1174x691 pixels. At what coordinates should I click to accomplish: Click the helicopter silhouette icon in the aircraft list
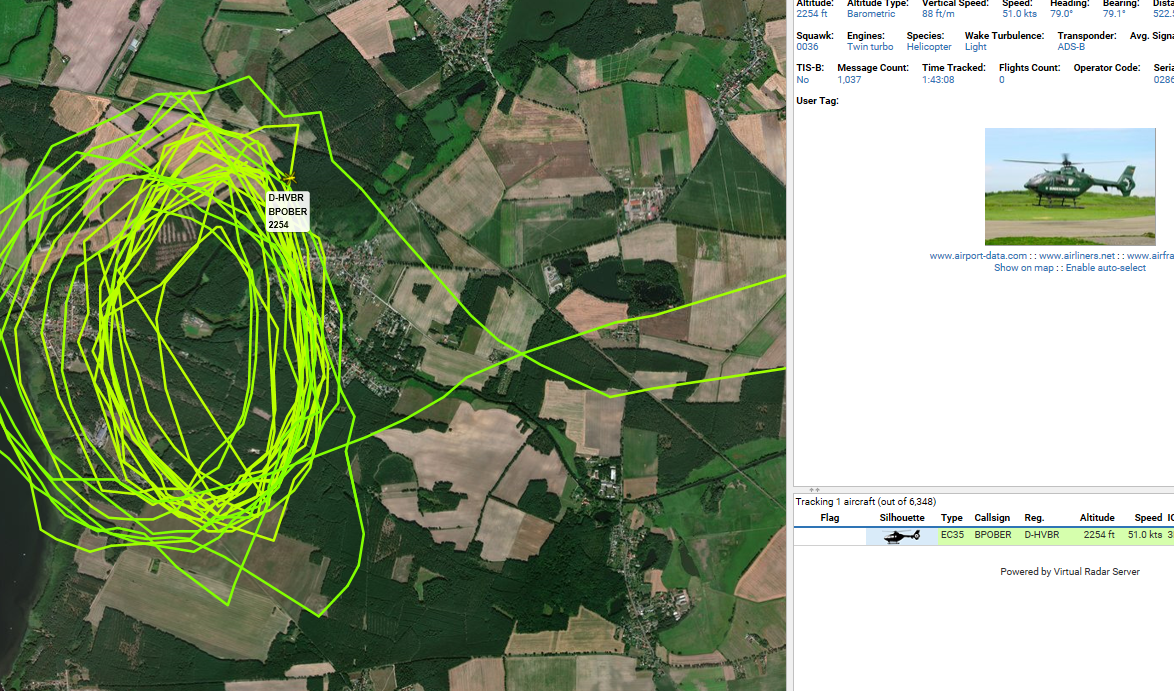click(902, 536)
